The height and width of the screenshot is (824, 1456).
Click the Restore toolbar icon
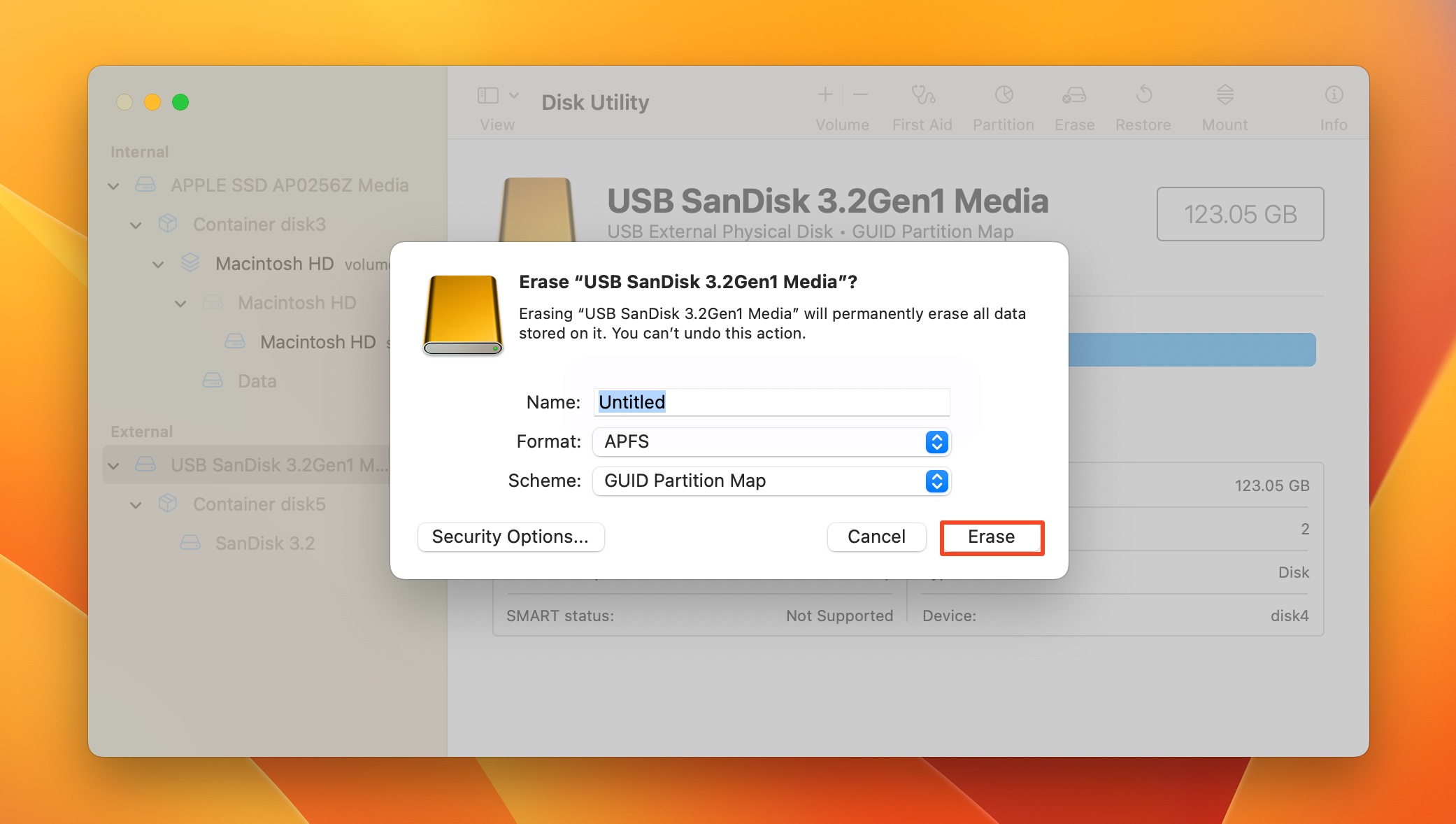click(x=1144, y=94)
